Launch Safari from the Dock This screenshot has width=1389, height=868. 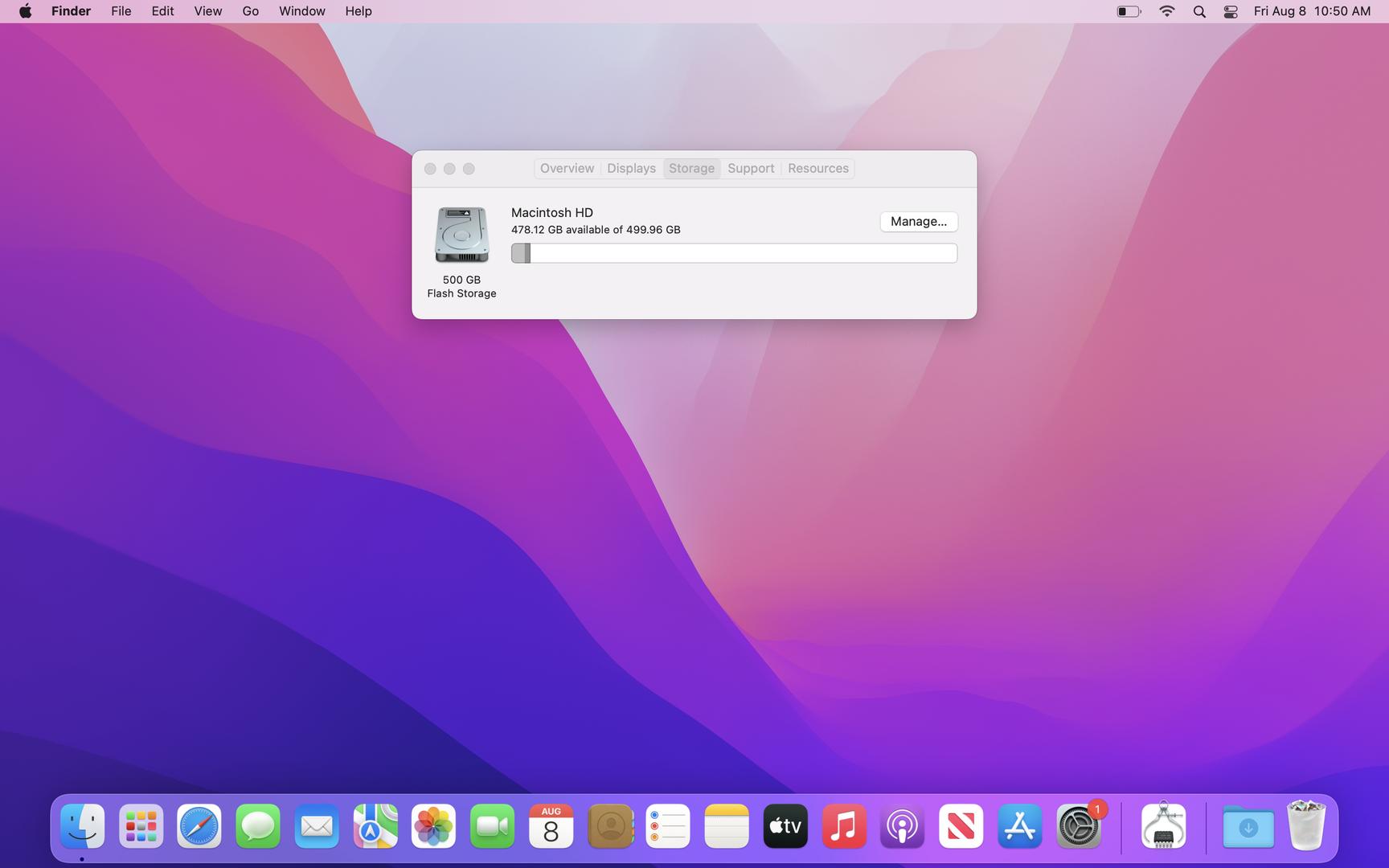click(199, 826)
